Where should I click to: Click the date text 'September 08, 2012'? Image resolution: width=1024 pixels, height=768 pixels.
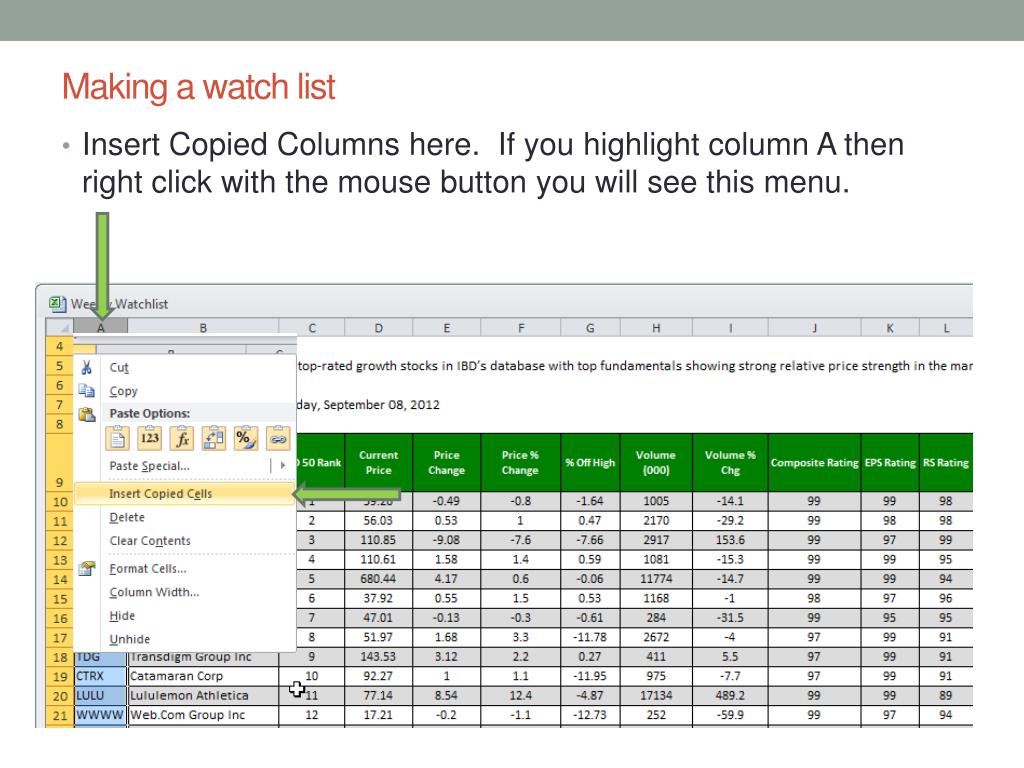pos(381,405)
